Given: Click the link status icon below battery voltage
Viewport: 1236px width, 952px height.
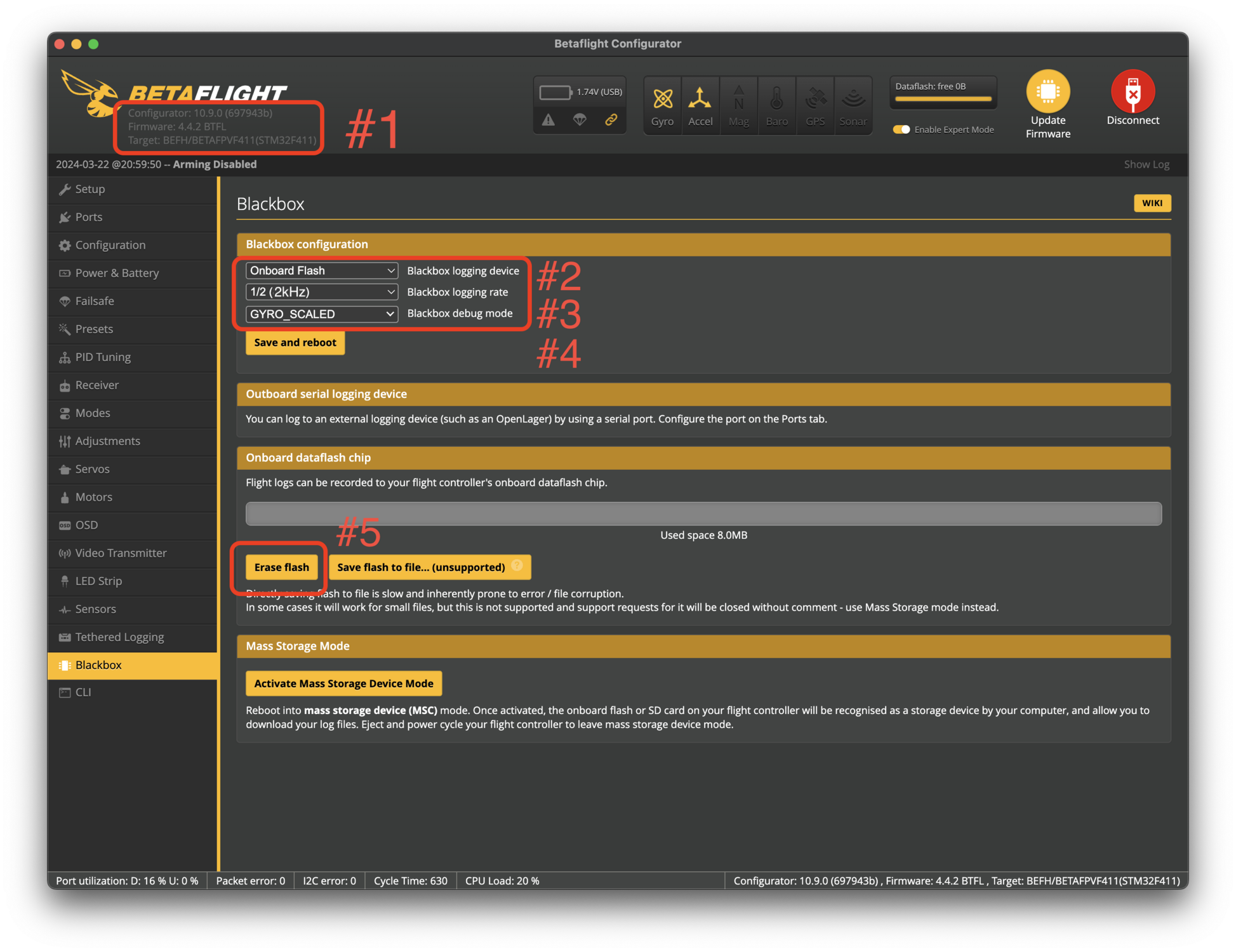Looking at the screenshot, I should point(611,119).
